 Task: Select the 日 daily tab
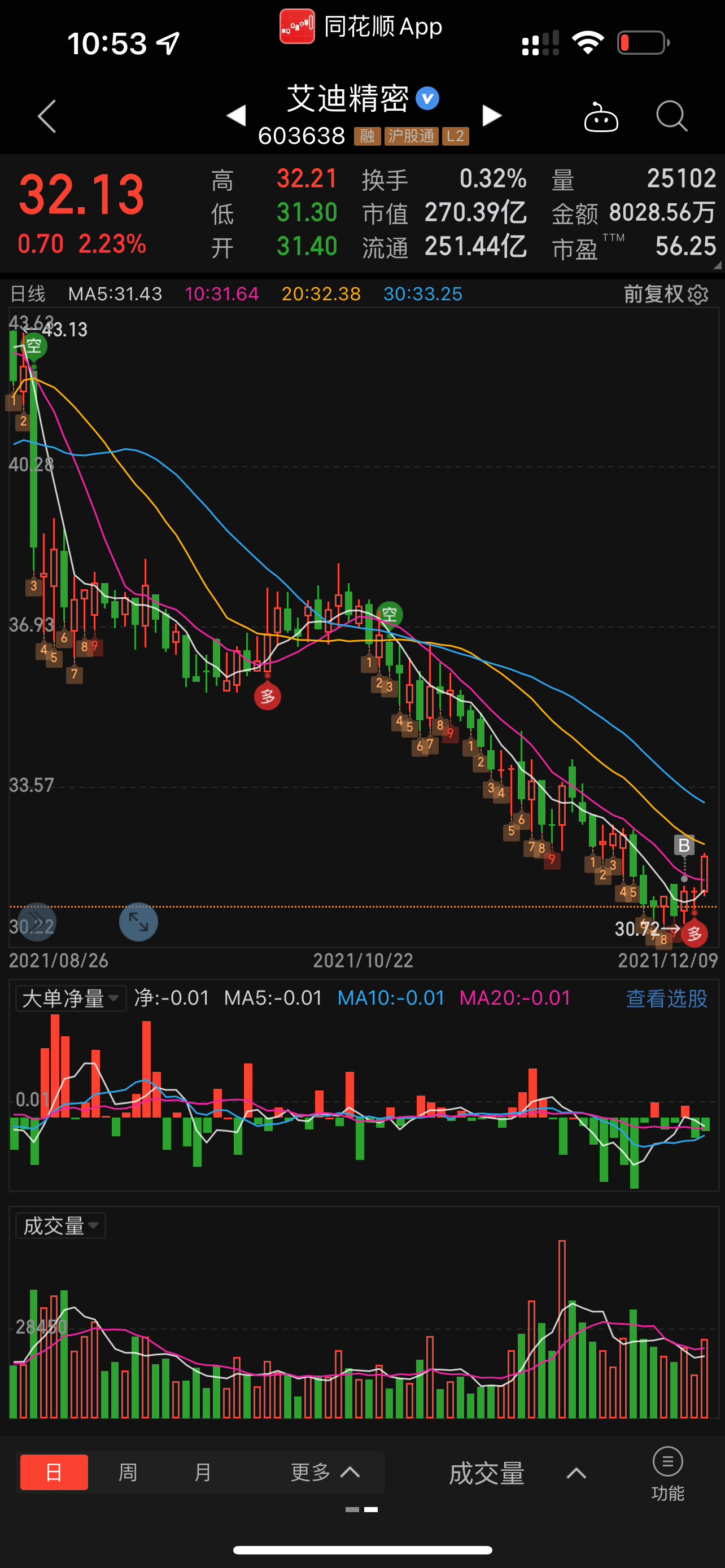[54, 1473]
